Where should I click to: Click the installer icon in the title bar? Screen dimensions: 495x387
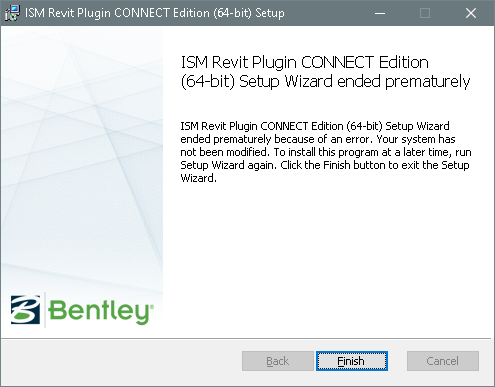12,13
